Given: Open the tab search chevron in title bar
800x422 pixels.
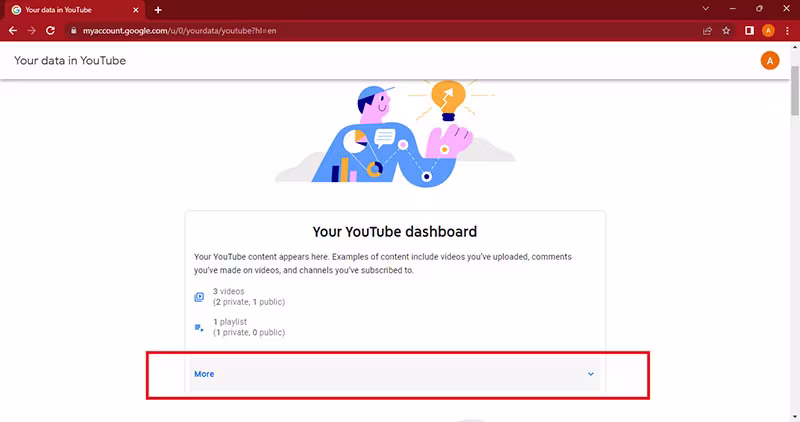Looking at the screenshot, I should tap(706, 9).
